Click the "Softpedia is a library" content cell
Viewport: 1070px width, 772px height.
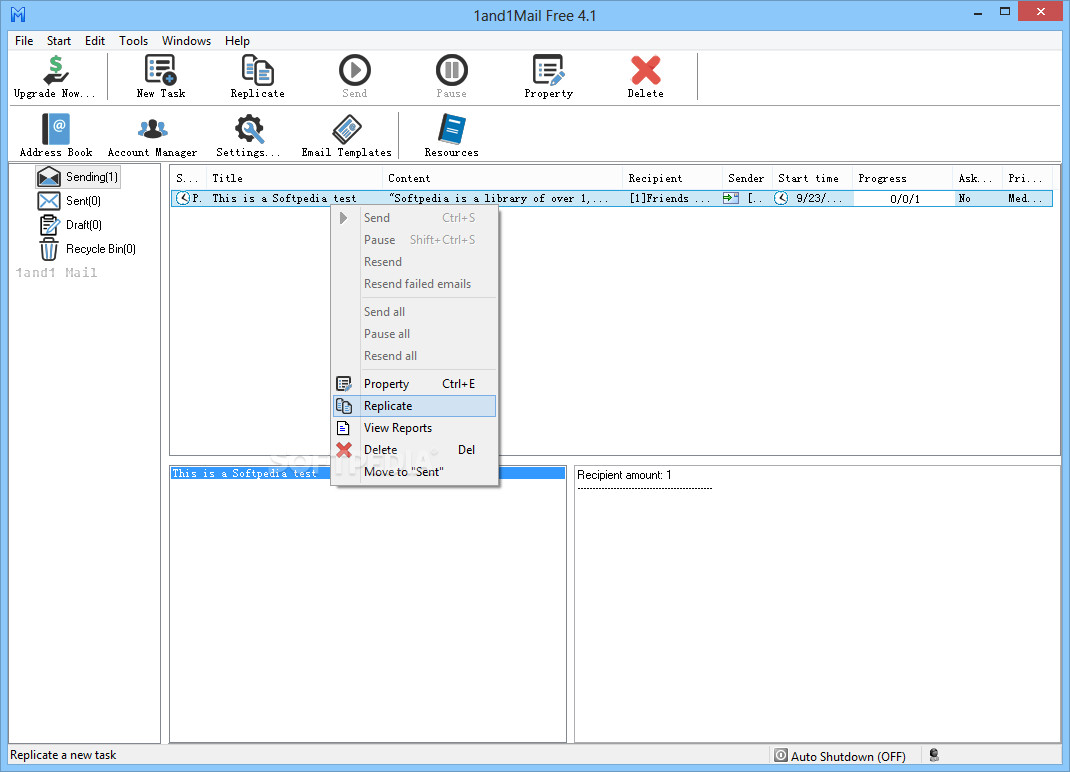503,199
